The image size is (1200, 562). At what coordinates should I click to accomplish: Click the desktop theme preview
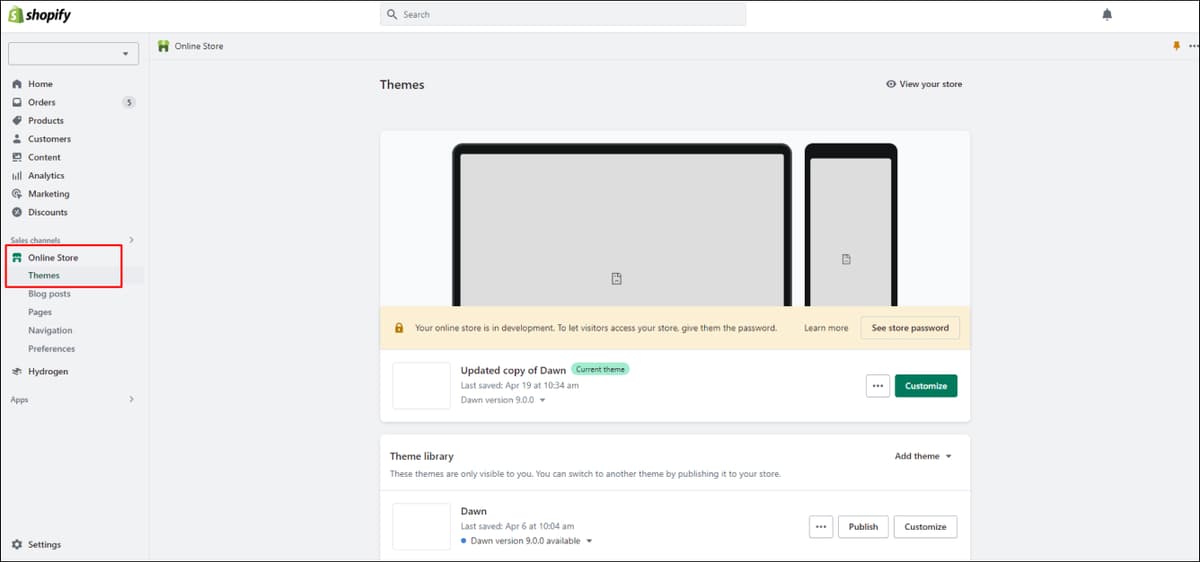click(621, 225)
